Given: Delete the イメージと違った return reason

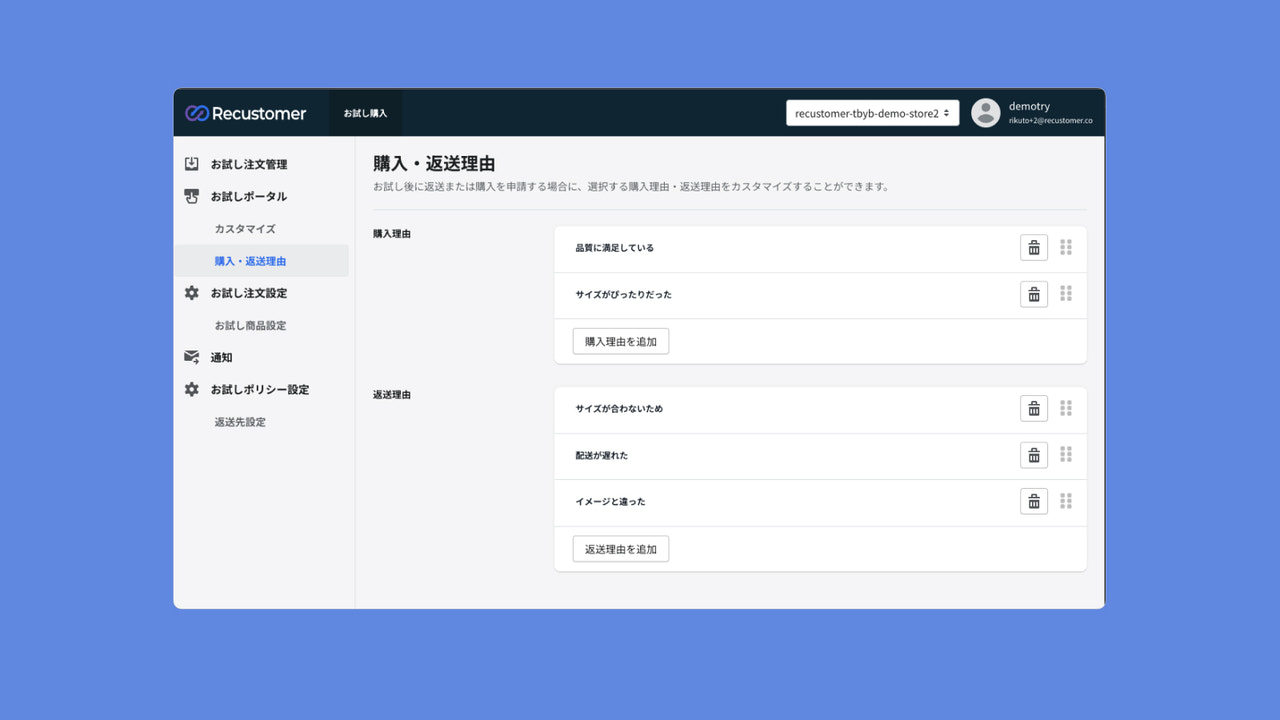Looking at the screenshot, I should (x=1034, y=501).
